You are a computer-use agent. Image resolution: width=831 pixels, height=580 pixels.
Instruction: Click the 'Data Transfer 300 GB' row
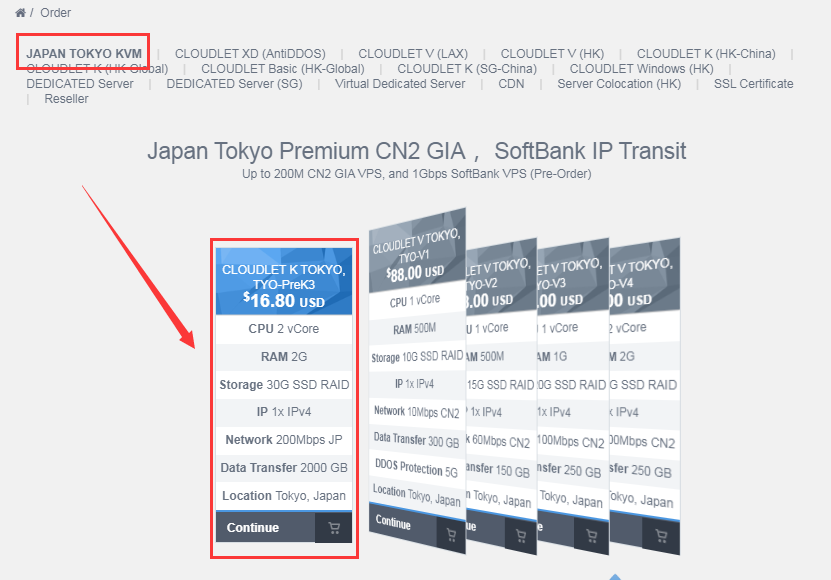(417, 439)
